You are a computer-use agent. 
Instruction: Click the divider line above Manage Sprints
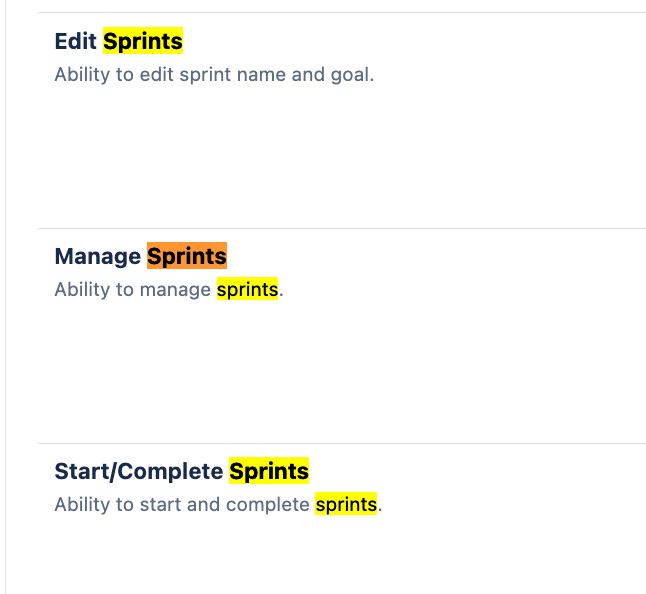(x=342, y=228)
